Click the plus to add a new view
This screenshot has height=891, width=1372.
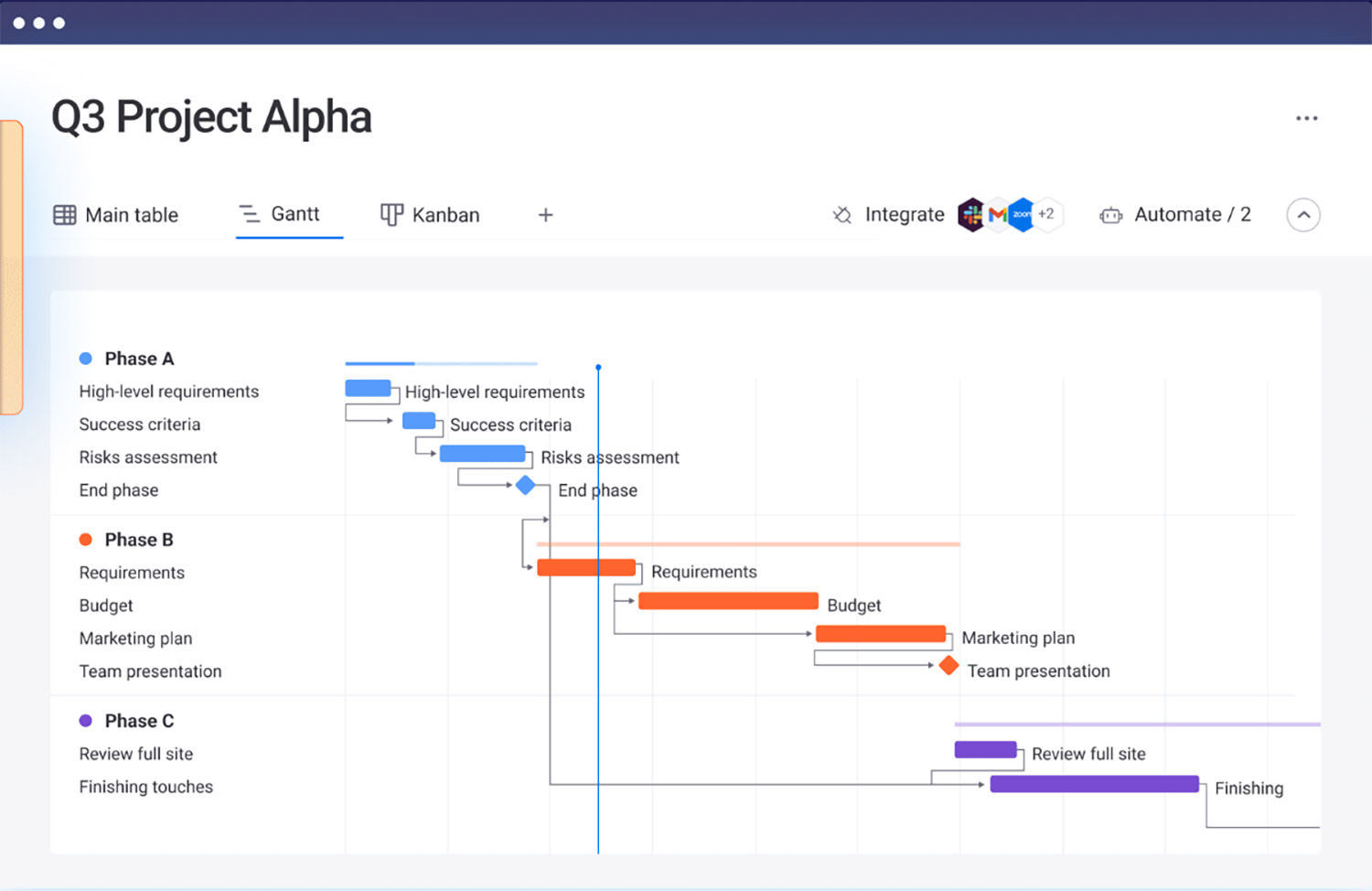coord(545,214)
